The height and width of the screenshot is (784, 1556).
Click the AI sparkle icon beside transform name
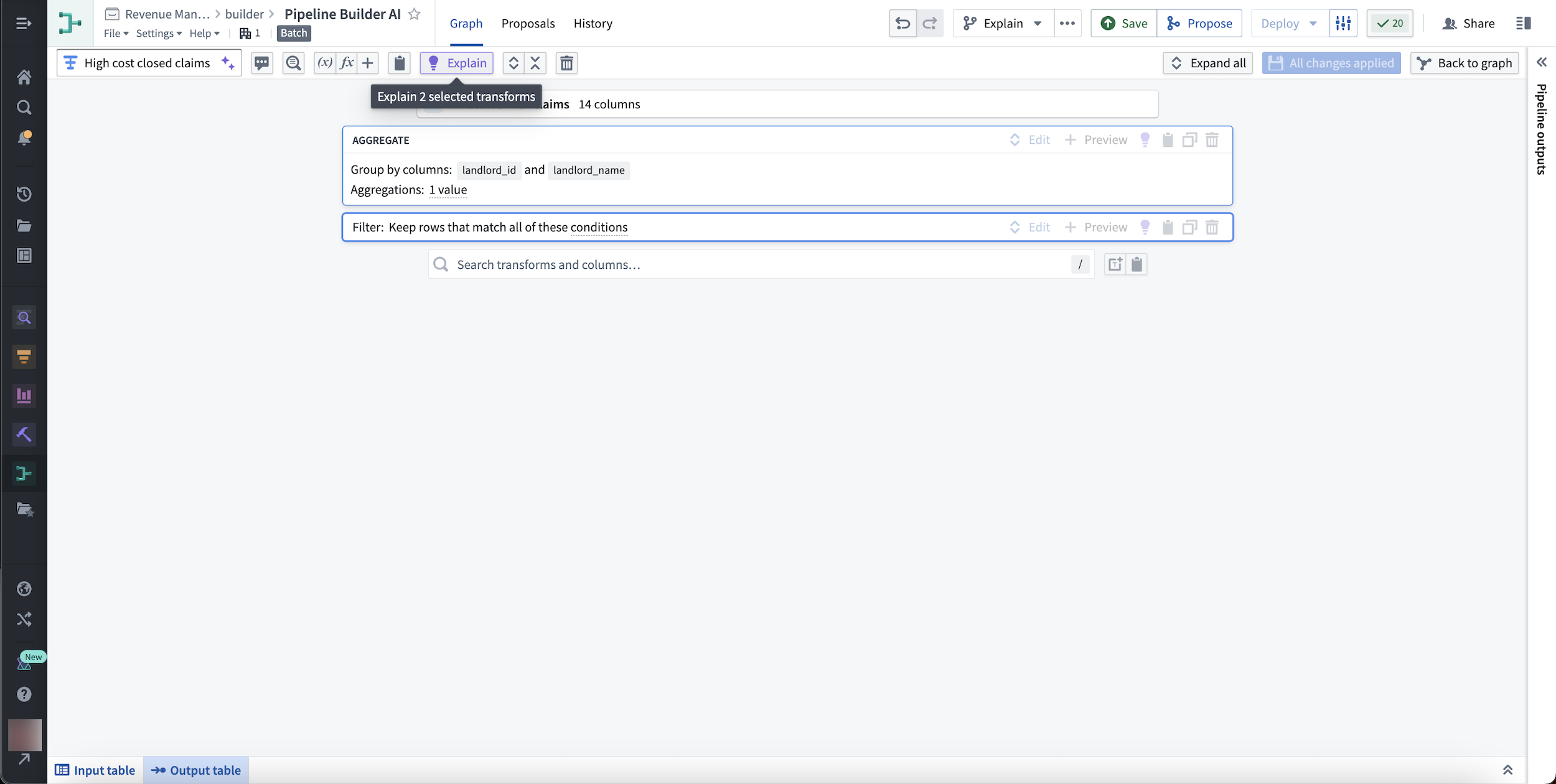tap(228, 63)
